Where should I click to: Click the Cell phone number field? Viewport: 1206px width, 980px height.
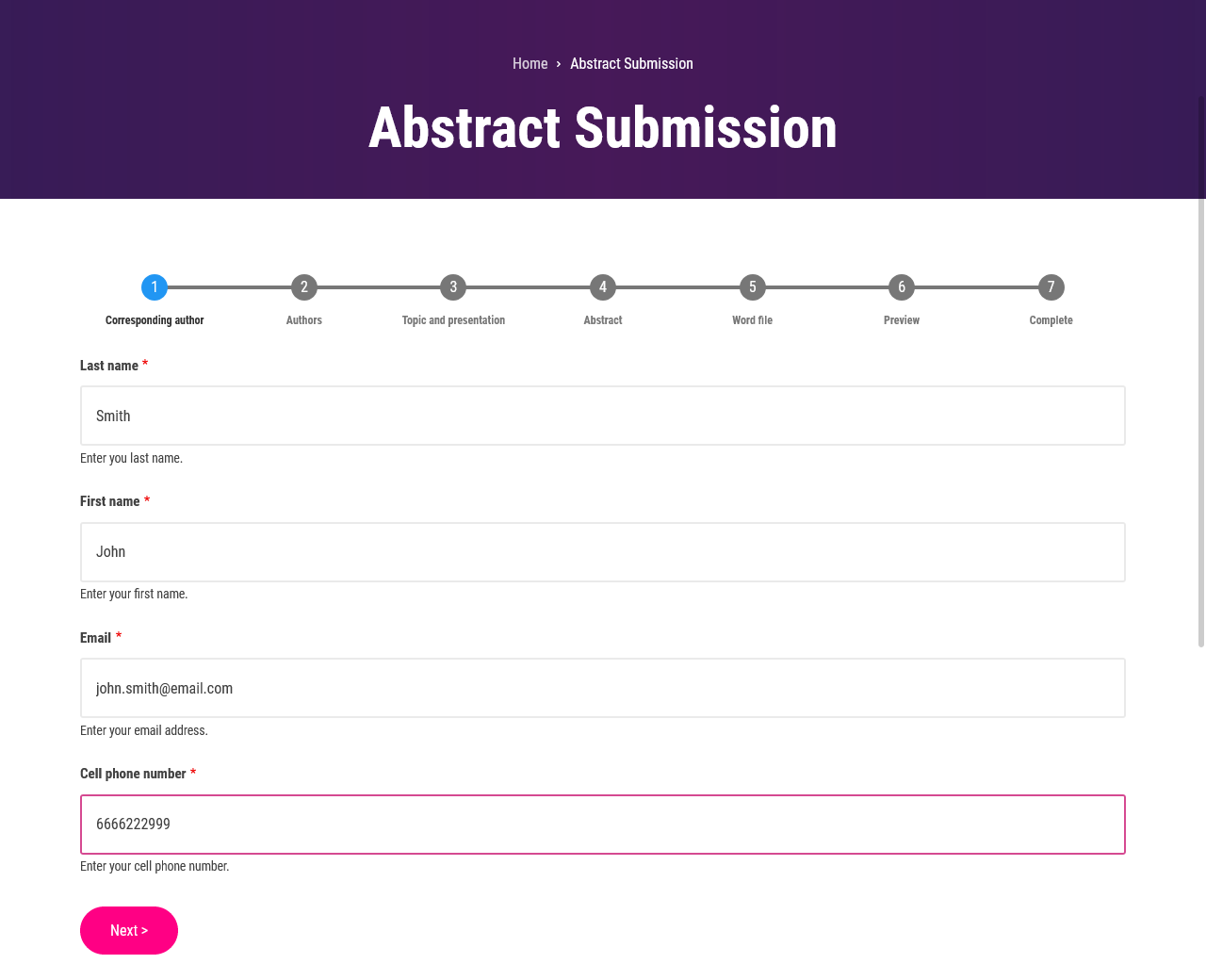[x=603, y=825]
